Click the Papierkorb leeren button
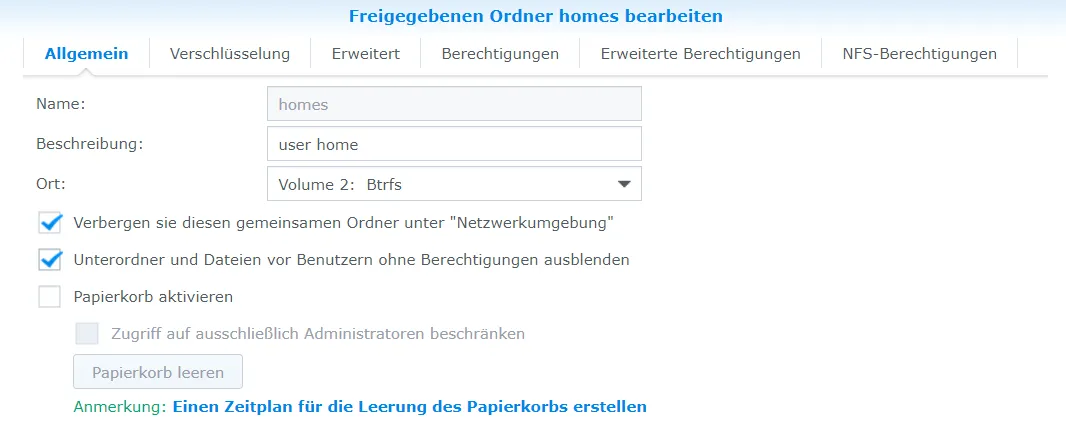Screen dimensions: 1066x434 [158, 372]
